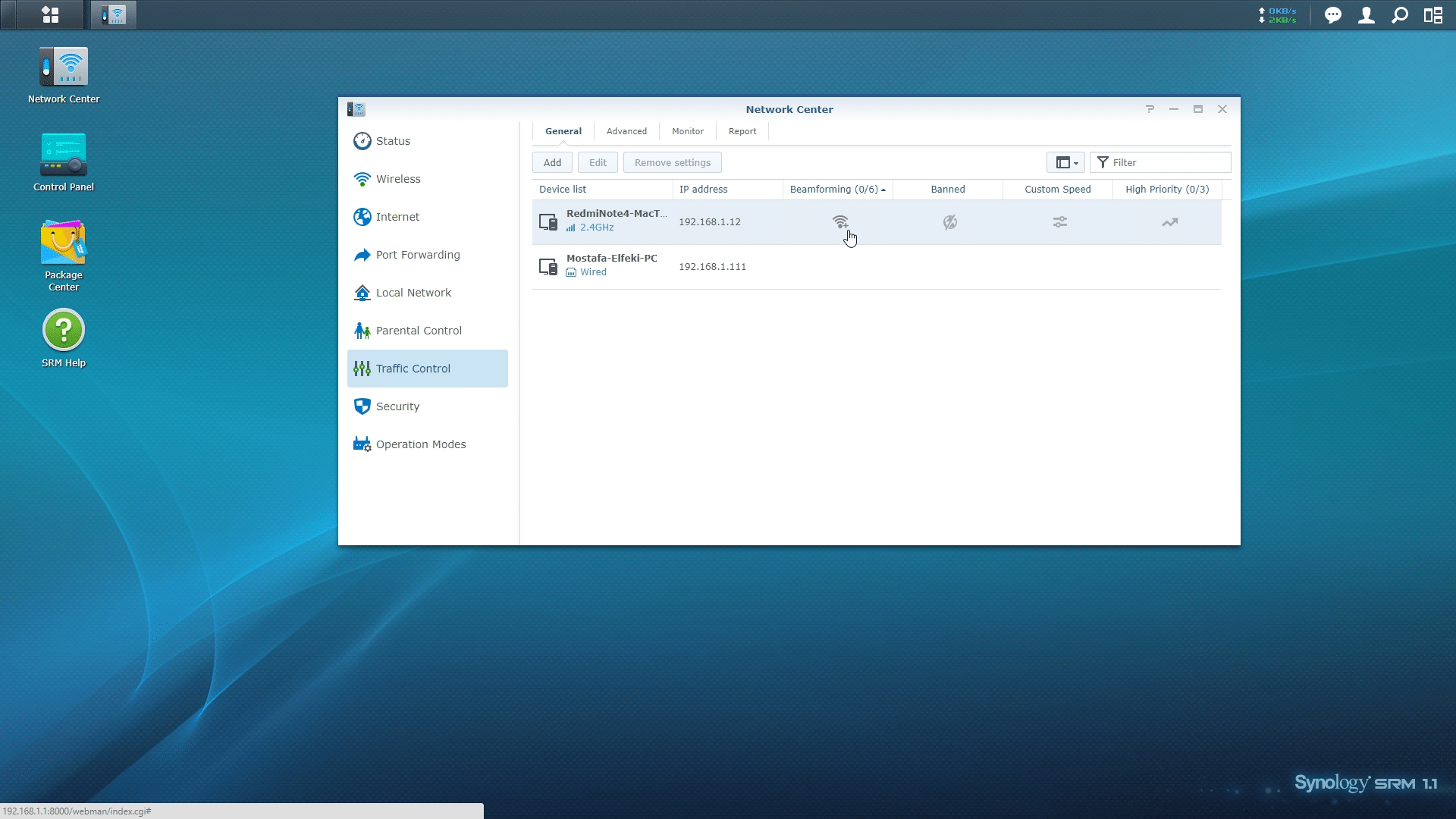This screenshot has width=1456, height=819.
Task: Select the Mostafa-Elfeki-PC device row
Action: tap(877, 267)
